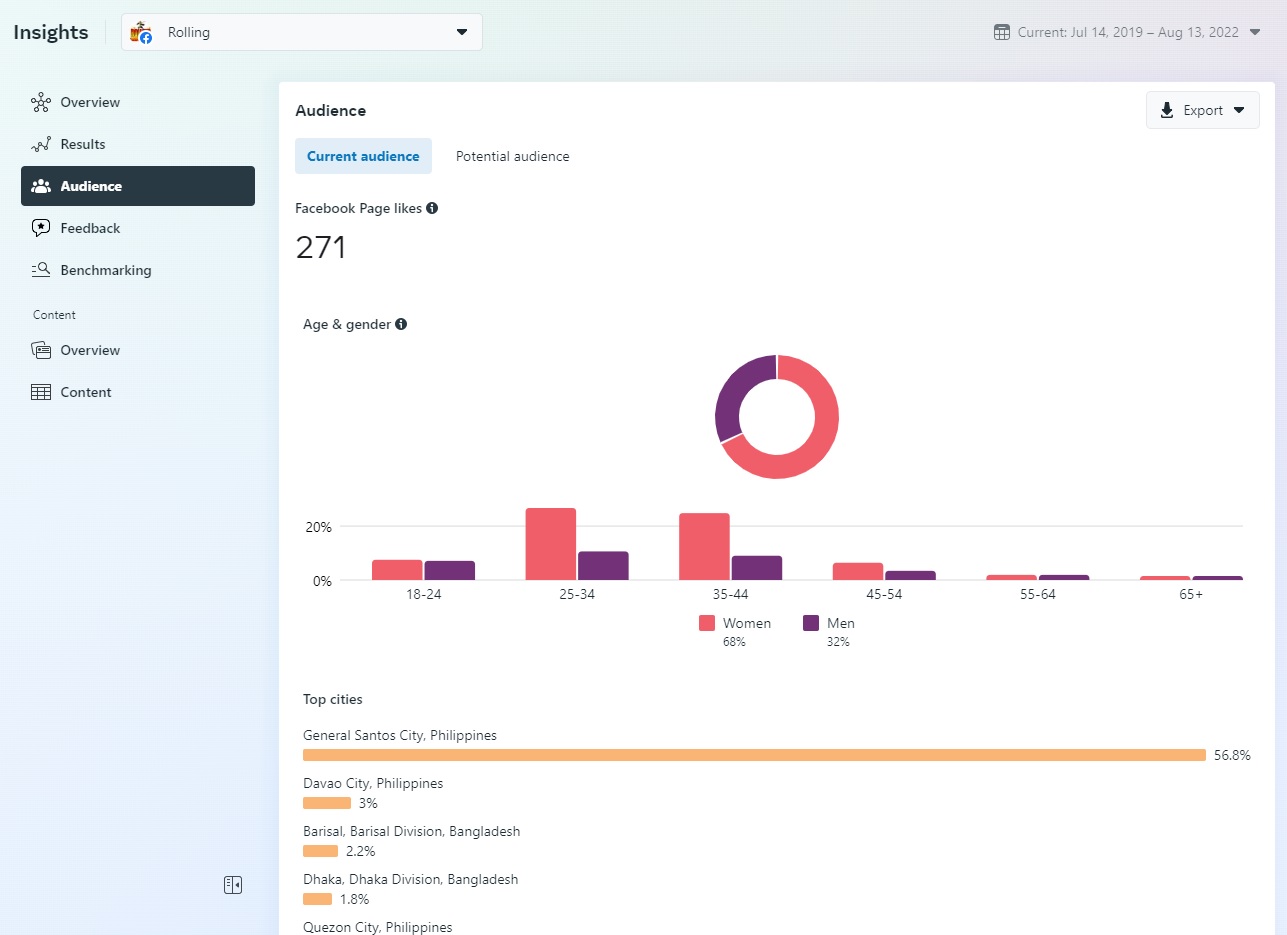Viewport: 1287px width, 935px height.
Task: Click the Women legend color swatch
Action: point(707,623)
